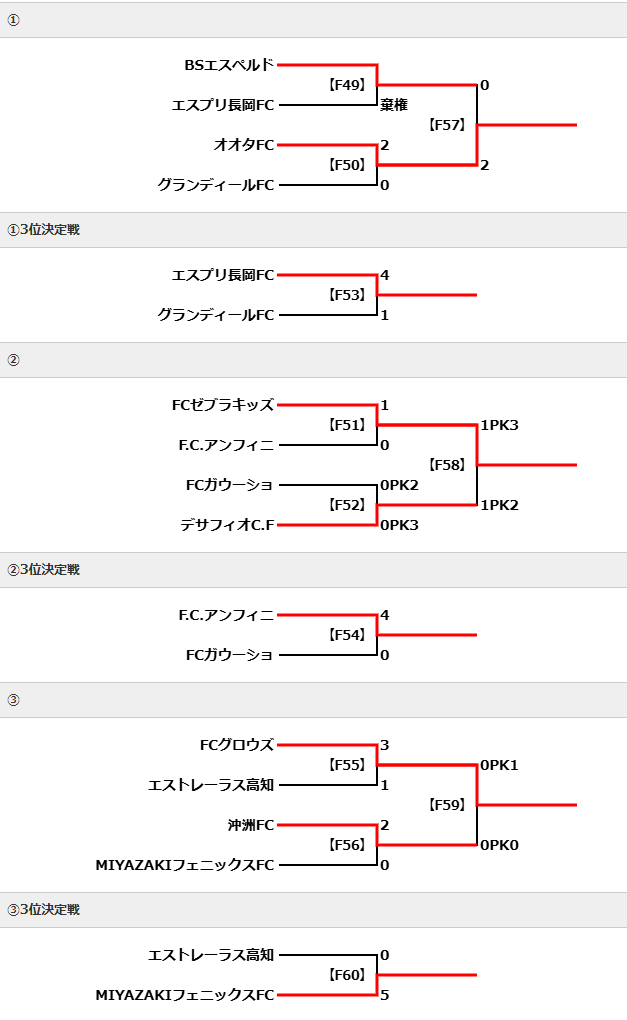
Task: Select the 【F56】 match label
Action: (347, 845)
